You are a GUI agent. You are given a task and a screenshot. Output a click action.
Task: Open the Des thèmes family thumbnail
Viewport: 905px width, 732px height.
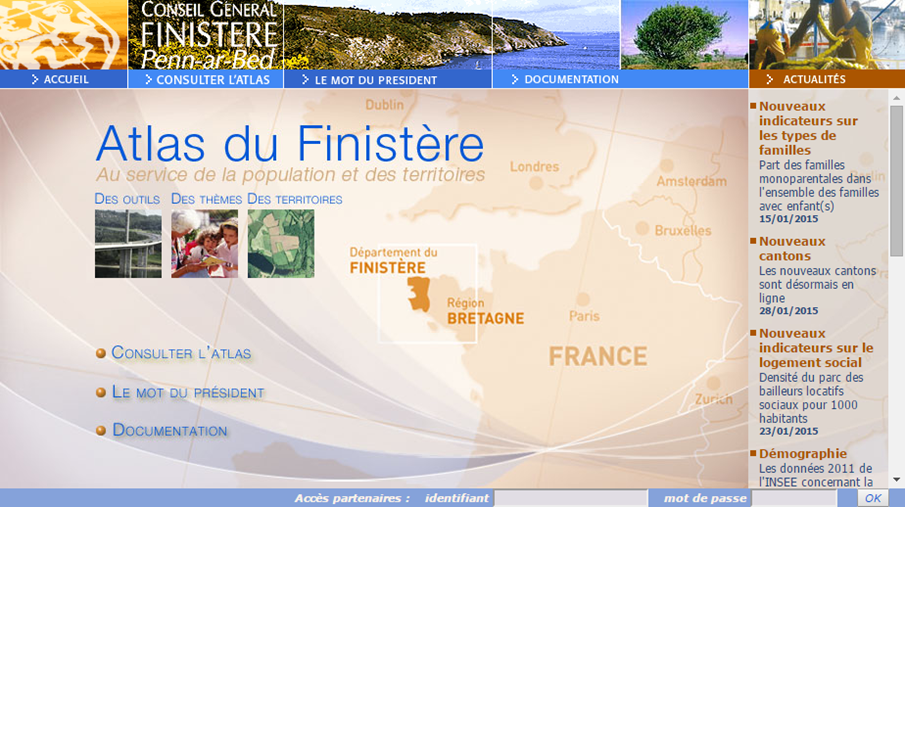pyautogui.click(x=204, y=244)
